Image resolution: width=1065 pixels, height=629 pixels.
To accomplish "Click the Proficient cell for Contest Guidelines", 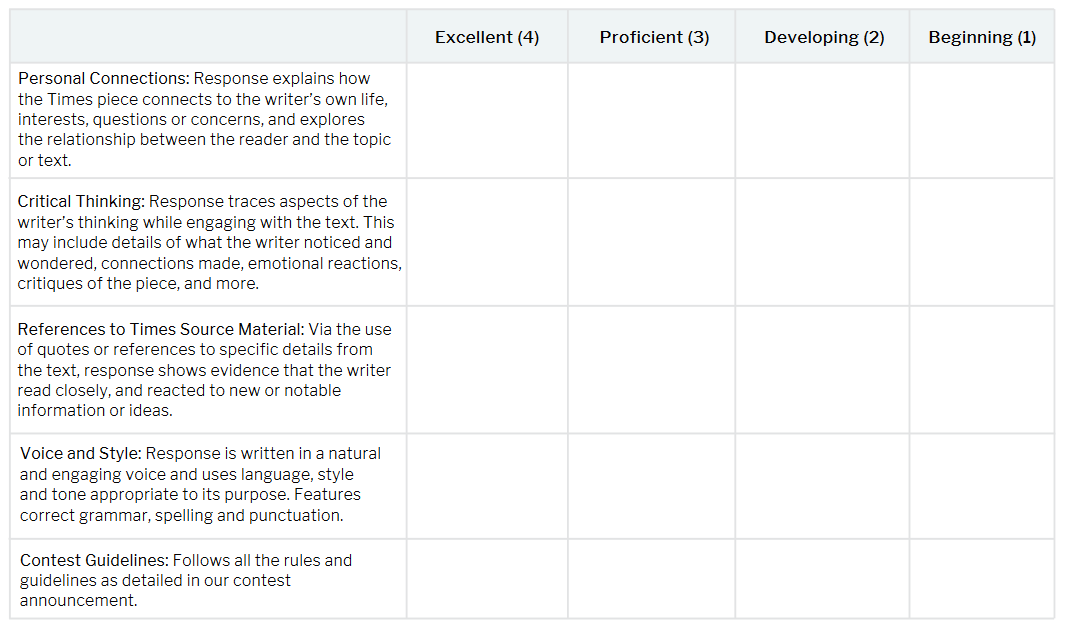I will pos(652,579).
